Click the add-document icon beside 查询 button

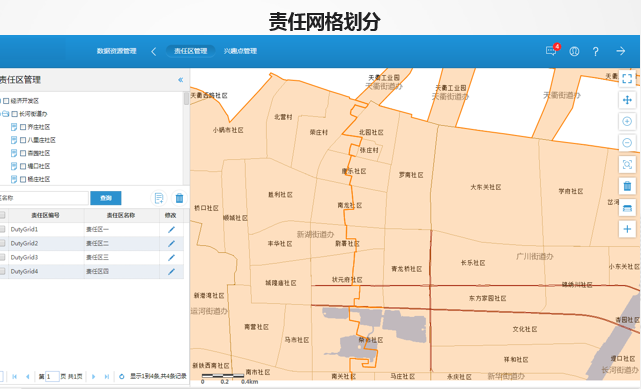(159, 198)
